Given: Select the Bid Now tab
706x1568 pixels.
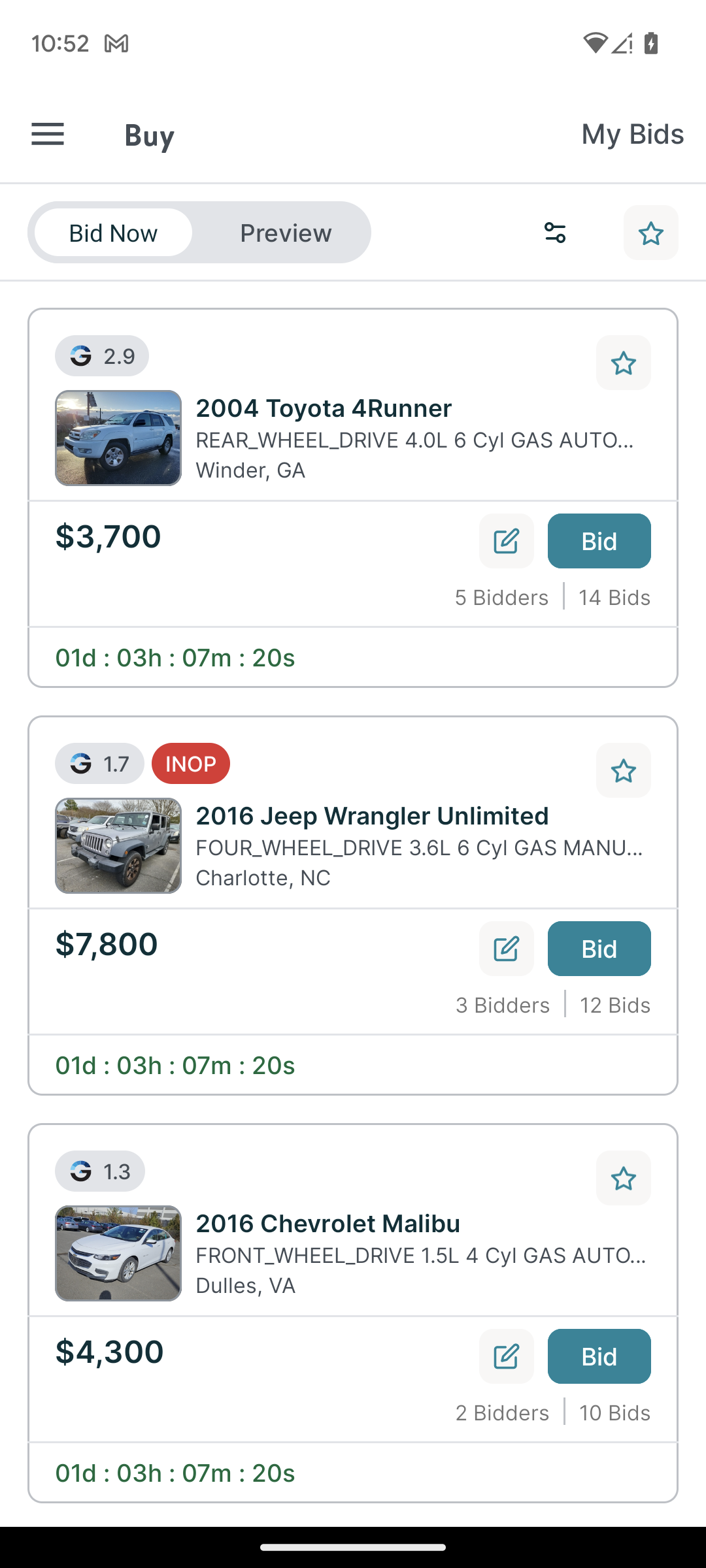Looking at the screenshot, I should click(113, 233).
